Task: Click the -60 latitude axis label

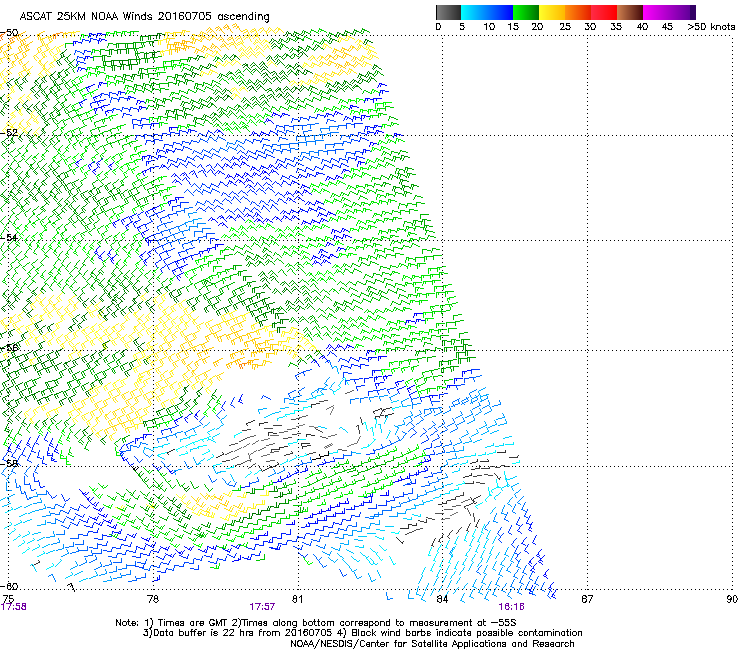Action: coord(9,586)
